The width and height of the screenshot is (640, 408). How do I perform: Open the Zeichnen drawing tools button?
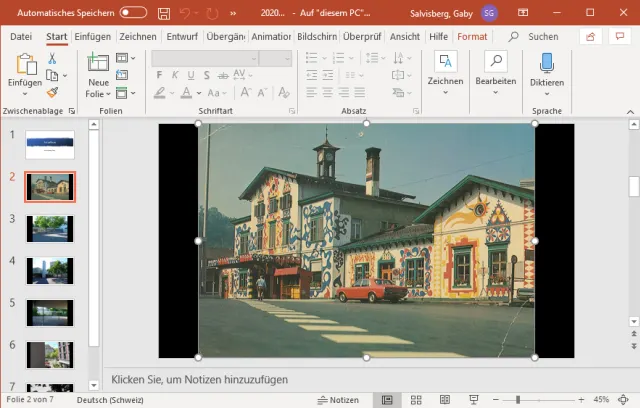[445, 63]
